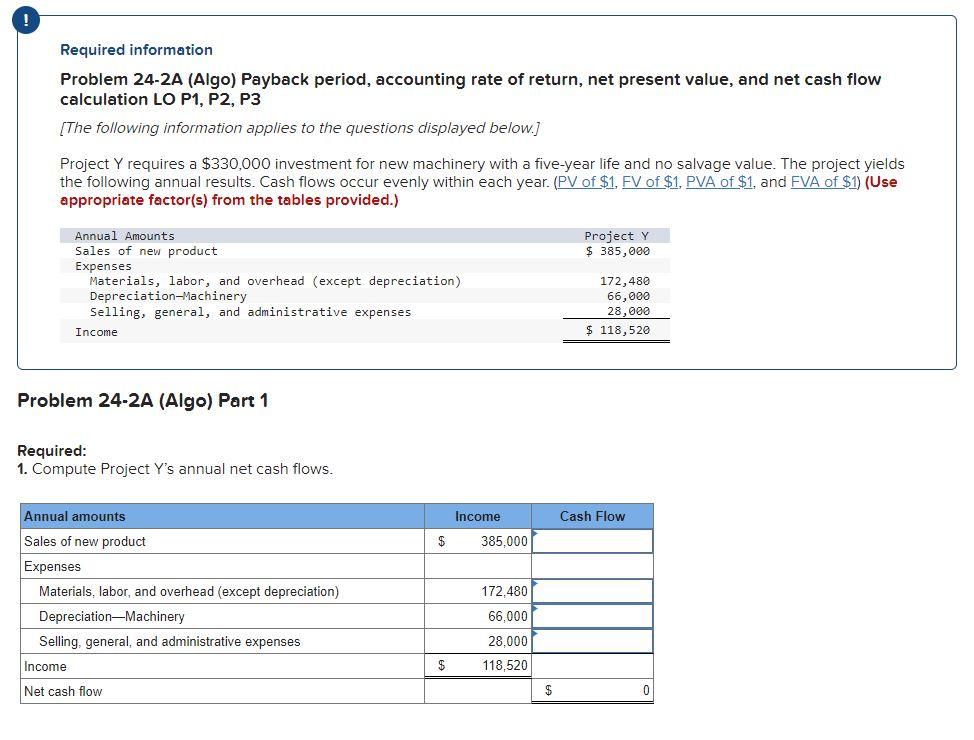Click the 28,000 income value cell
This screenshot has height=740, width=974.
coord(478,641)
